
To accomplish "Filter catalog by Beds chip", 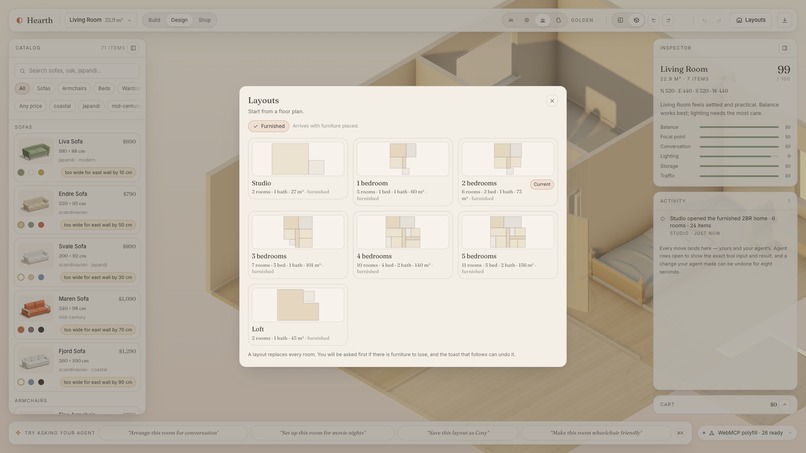I will pyautogui.click(x=104, y=88).
